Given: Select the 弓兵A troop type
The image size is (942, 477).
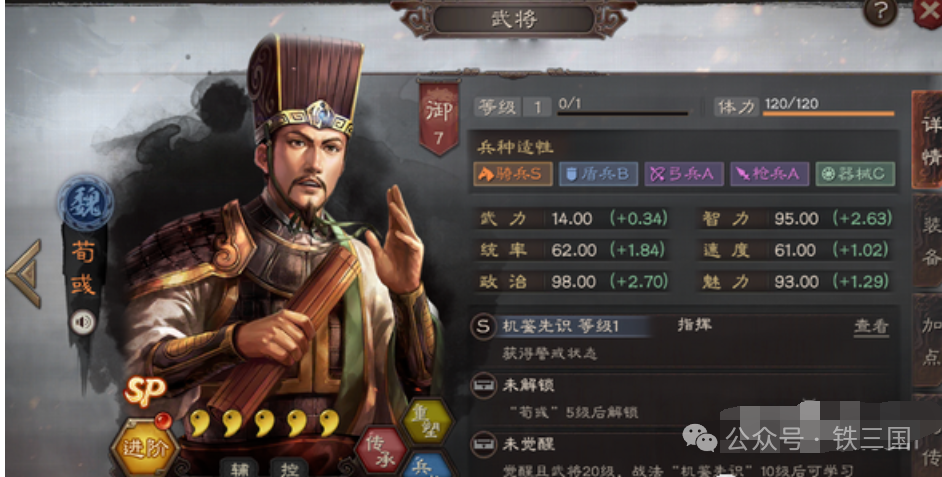Looking at the screenshot, I should point(684,174).
